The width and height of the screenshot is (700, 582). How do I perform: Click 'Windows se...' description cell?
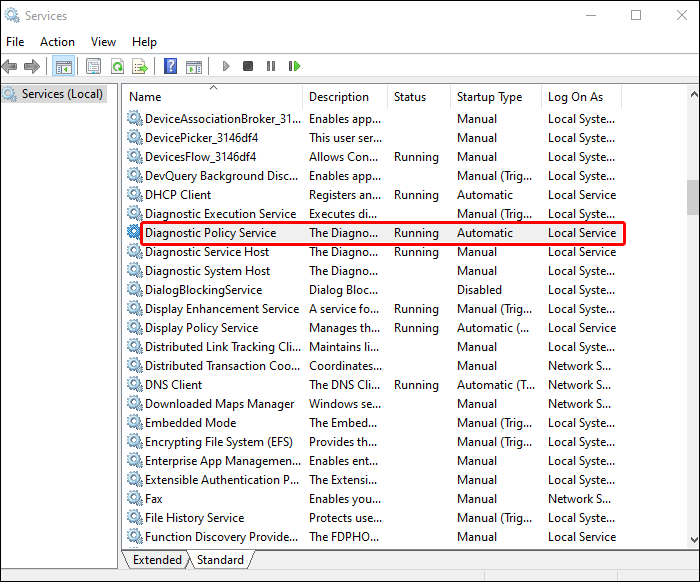point(345,404)
